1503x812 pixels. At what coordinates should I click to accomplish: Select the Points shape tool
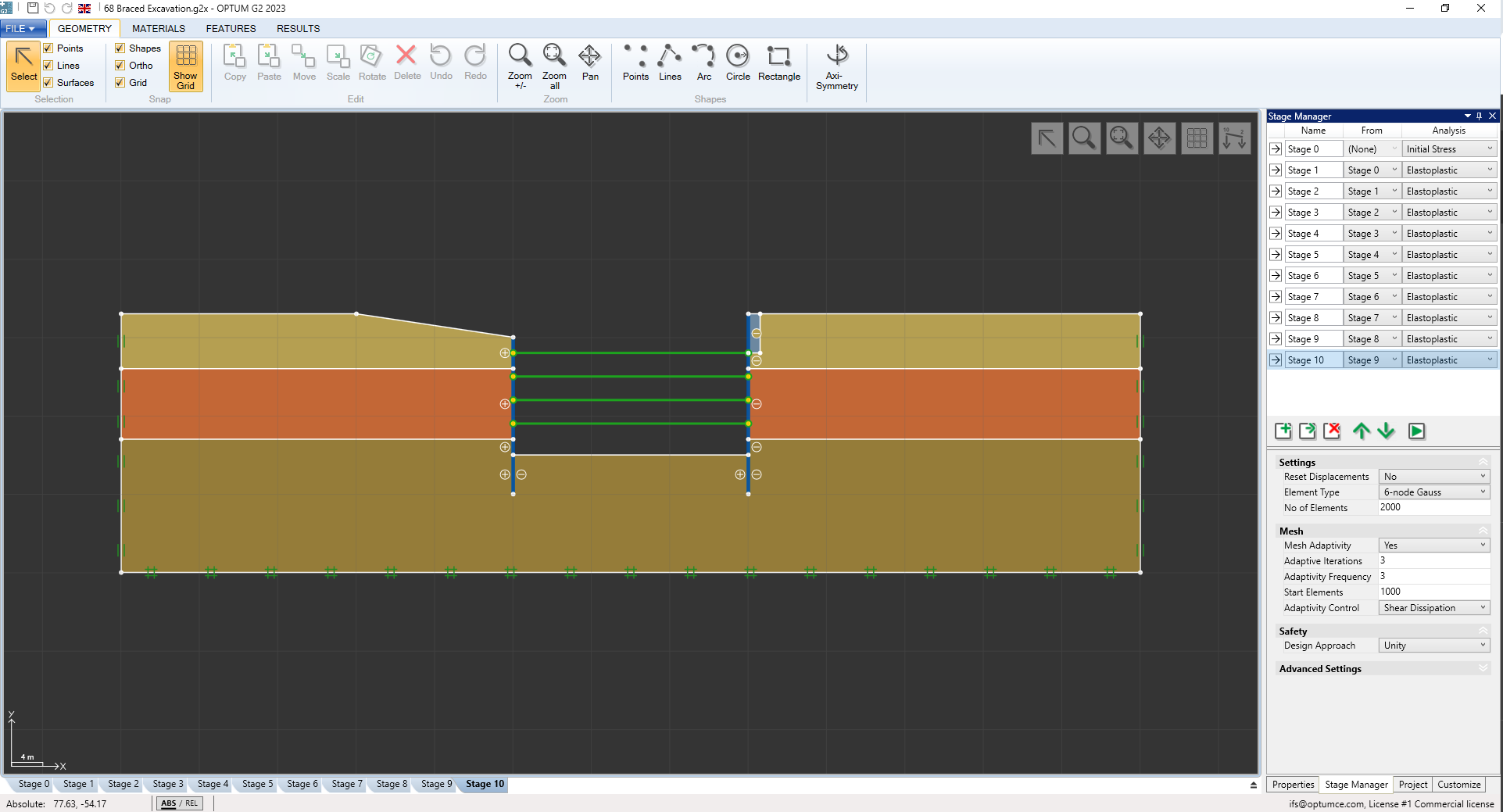[635, 63]
